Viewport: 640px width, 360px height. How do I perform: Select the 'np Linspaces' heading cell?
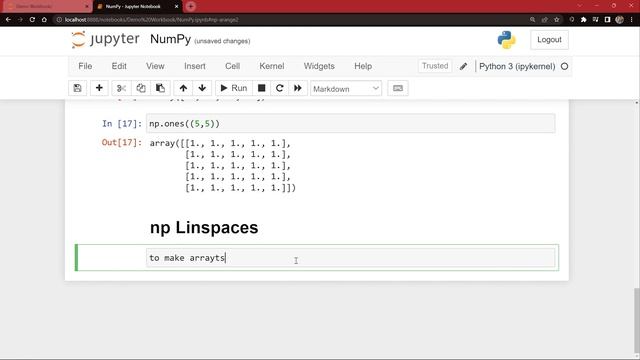click(x=204, y=228)
